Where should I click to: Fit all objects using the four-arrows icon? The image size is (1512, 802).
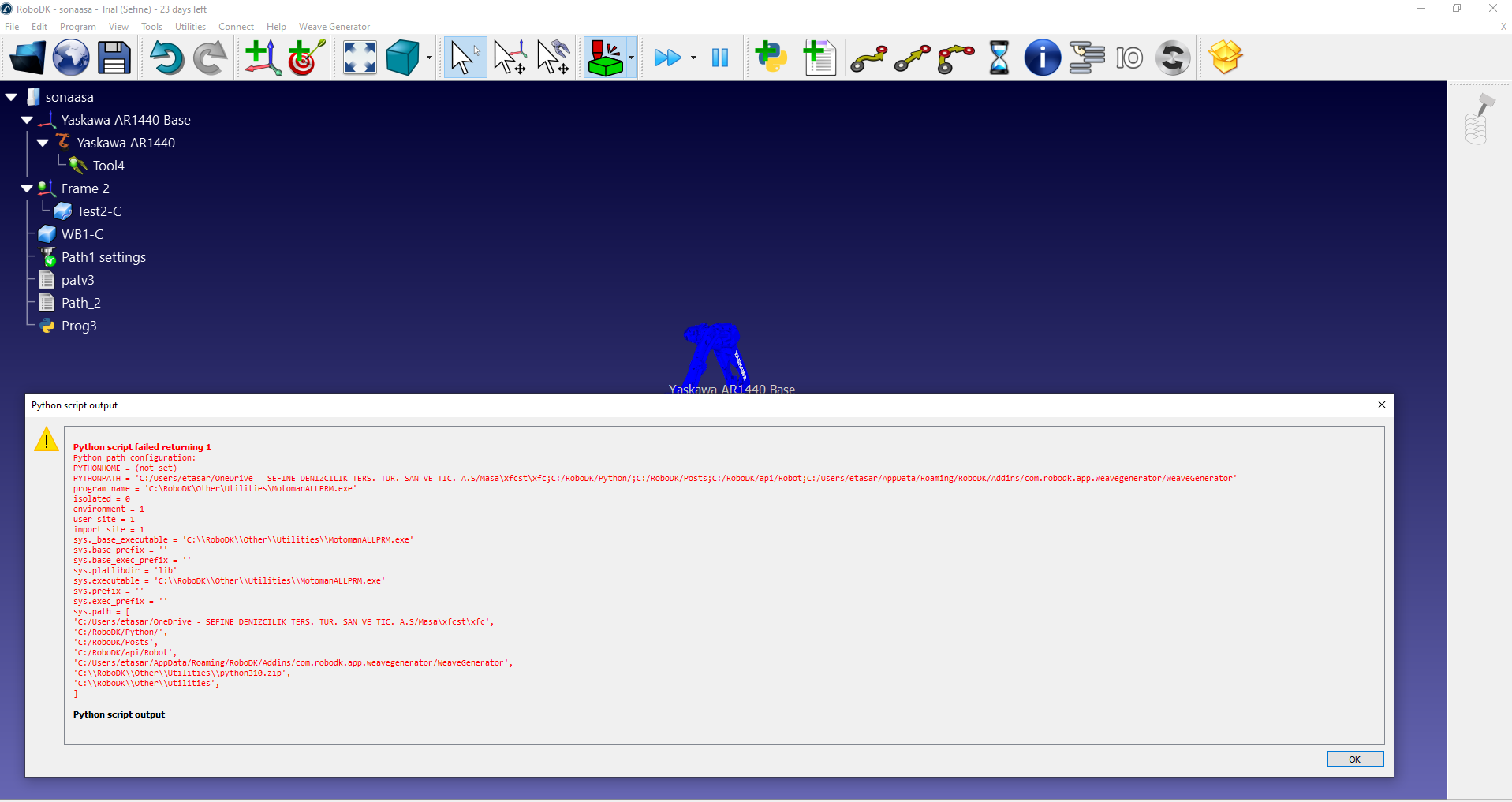[x=360, y=58]
